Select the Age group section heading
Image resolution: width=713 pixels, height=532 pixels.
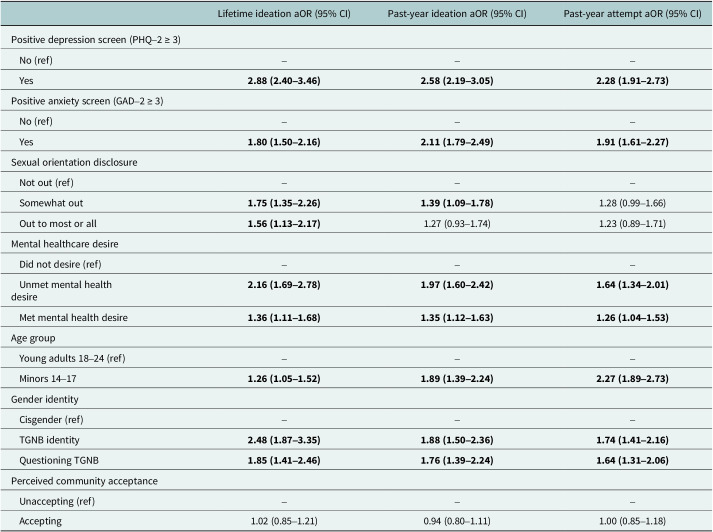click(33, 338)
